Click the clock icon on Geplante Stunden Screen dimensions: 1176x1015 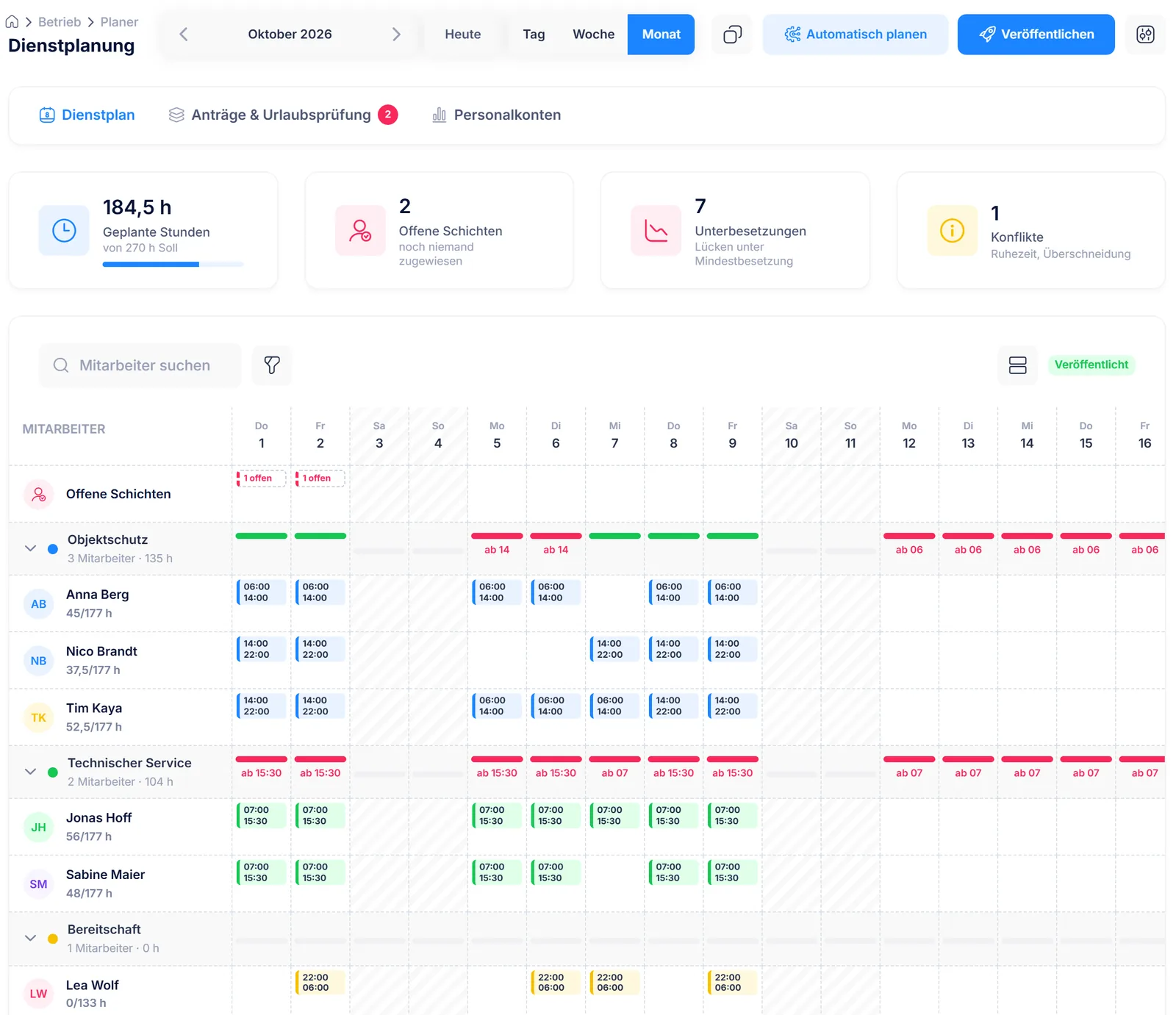coord(64,230)
